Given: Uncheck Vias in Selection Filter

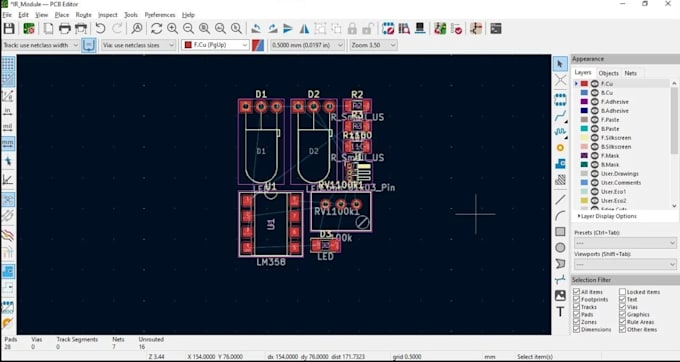Looking at the screenshot, I should 622,307.
